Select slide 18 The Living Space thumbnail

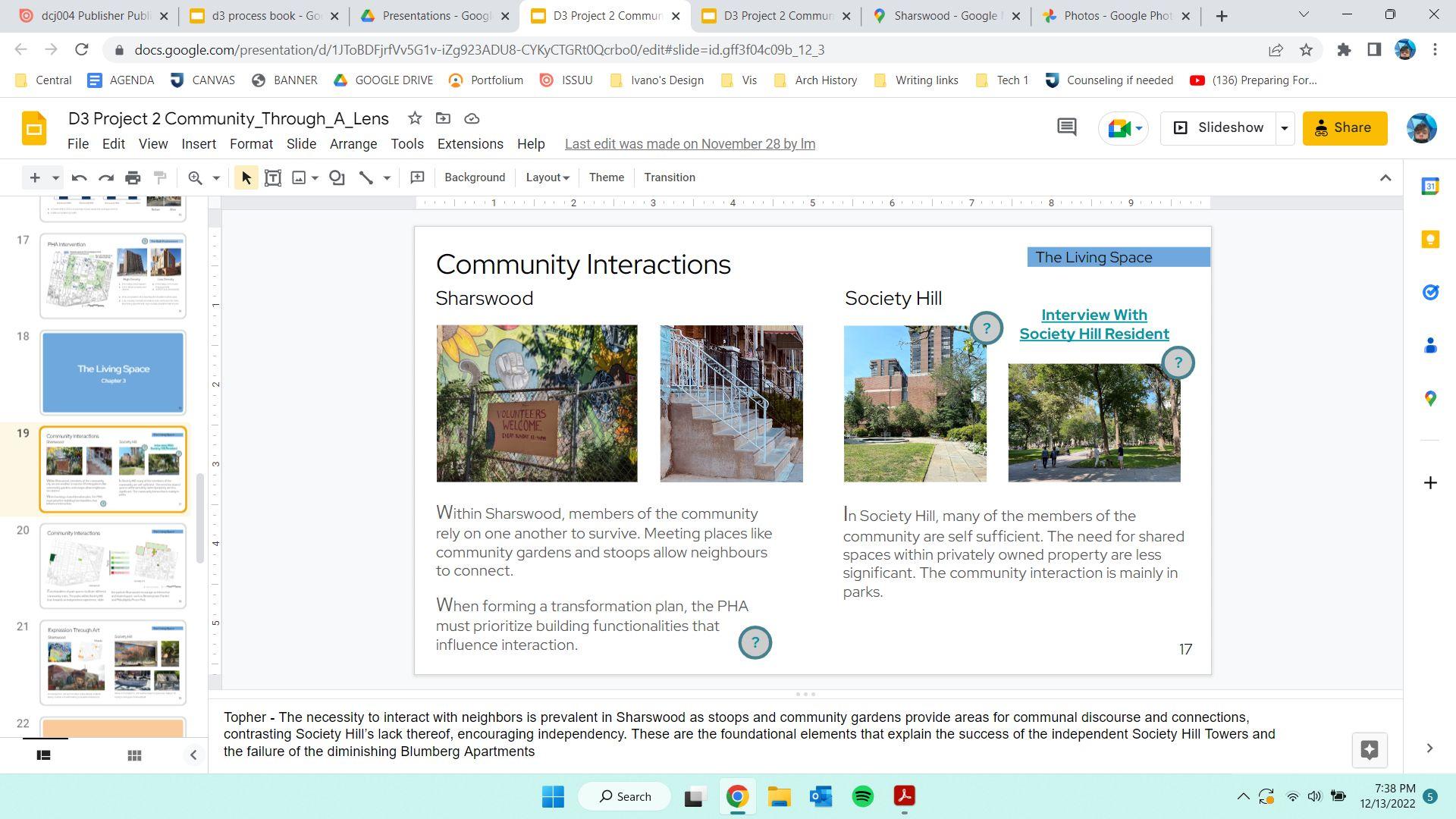[113, 372]
